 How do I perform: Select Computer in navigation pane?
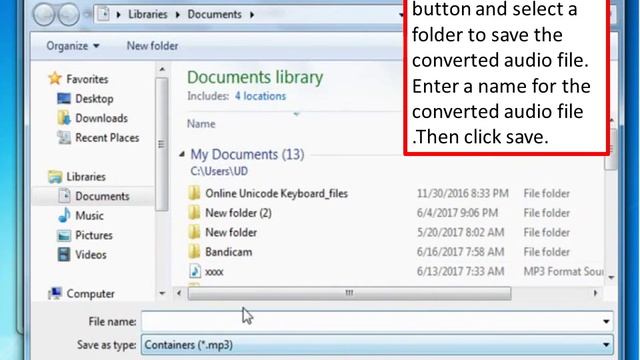(90, 293)
